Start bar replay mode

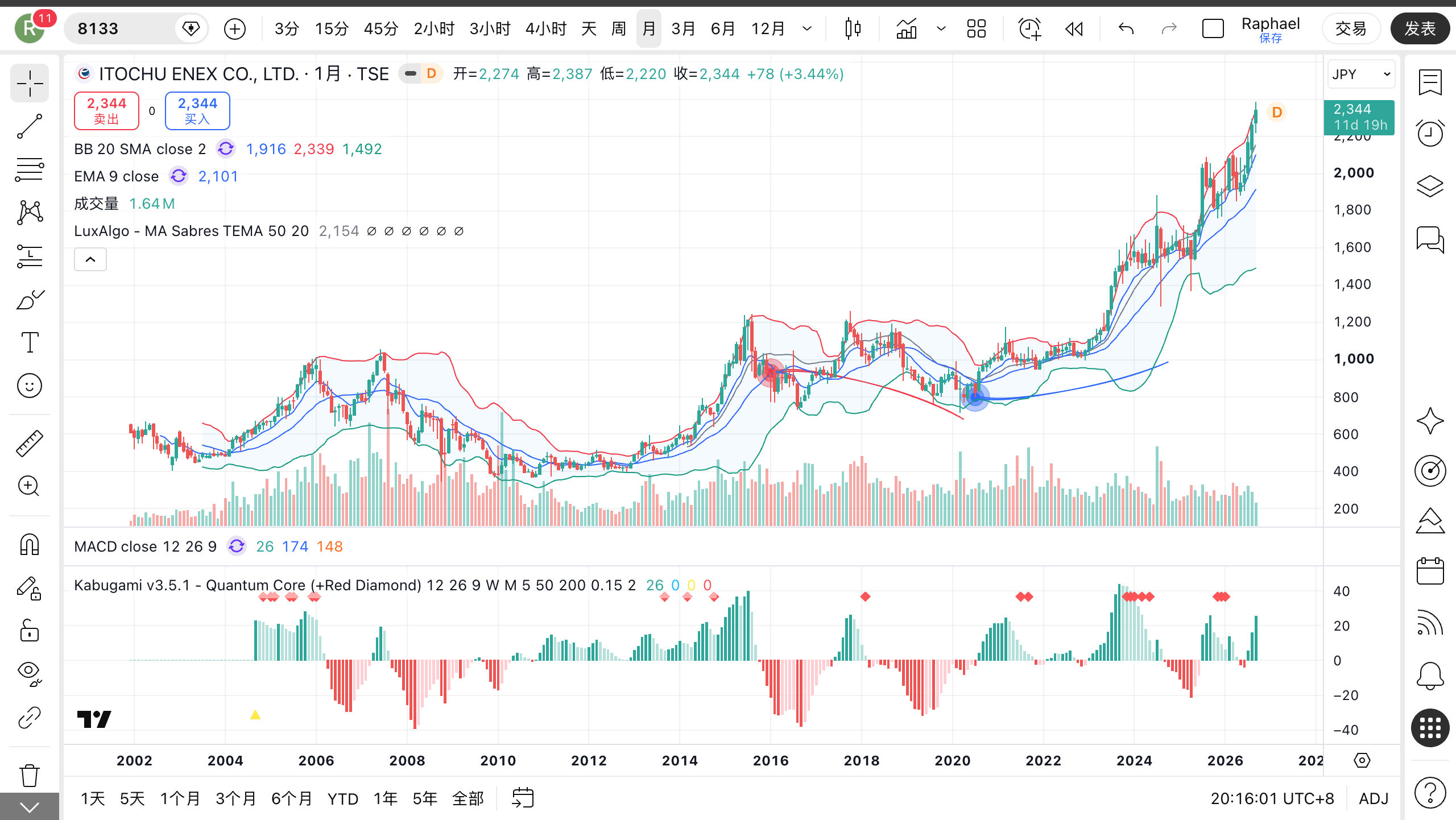point(1074,28)
